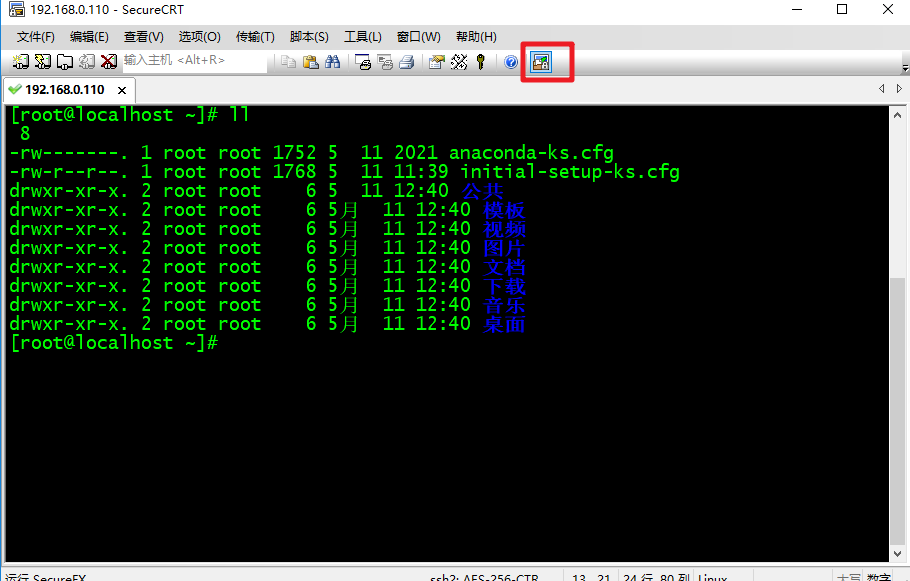Open the Connect in Tab icon
The width and height of the screenshot is (910, 581).
pyautogui.click(x=65, y=62)
